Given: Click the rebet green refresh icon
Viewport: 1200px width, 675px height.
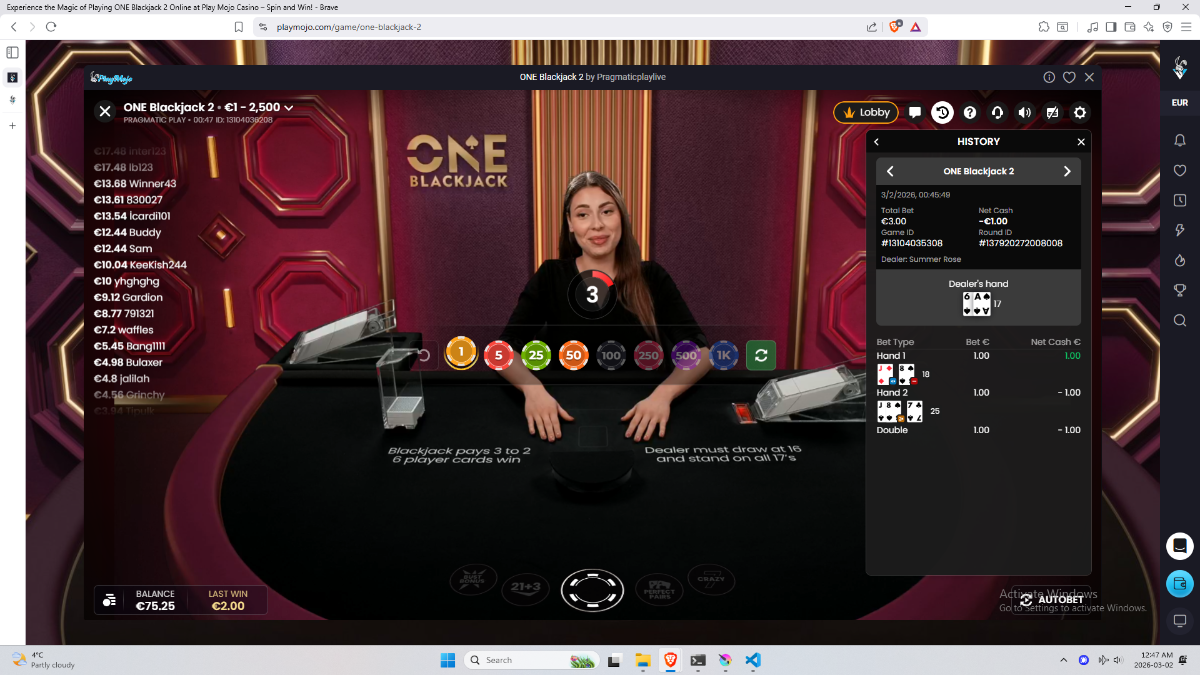Looking at the screenshot, I should click(x=761, y=355).
